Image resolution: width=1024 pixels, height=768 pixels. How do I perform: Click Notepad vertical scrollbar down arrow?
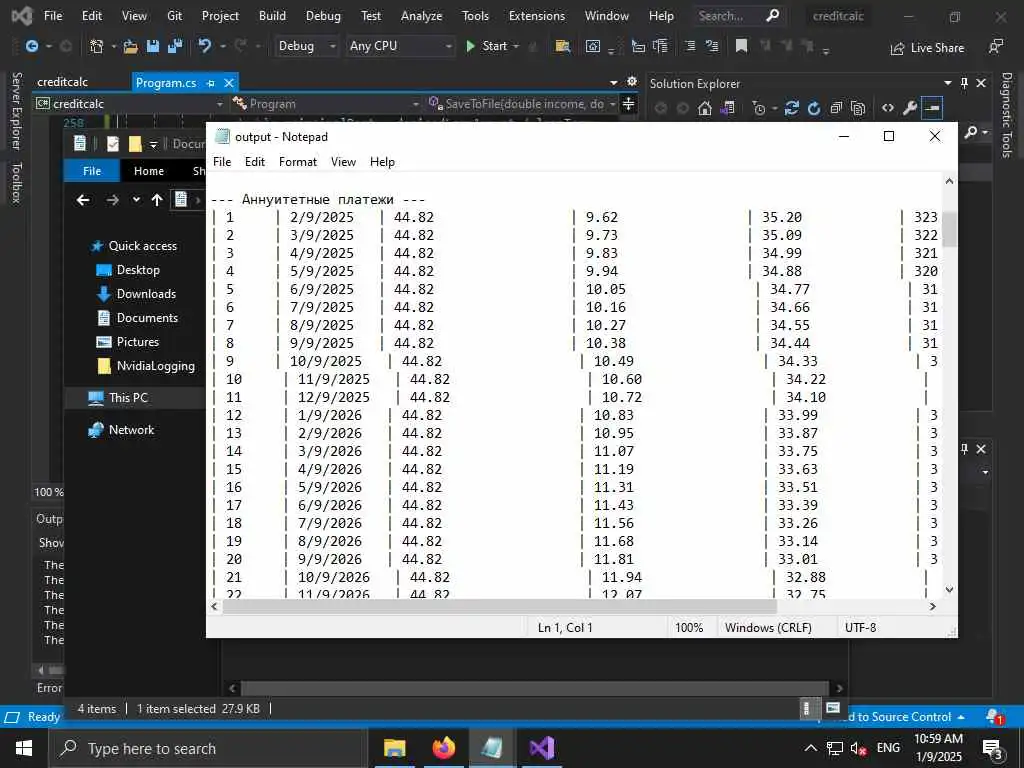pyautogui.click(x=950, y=590)
